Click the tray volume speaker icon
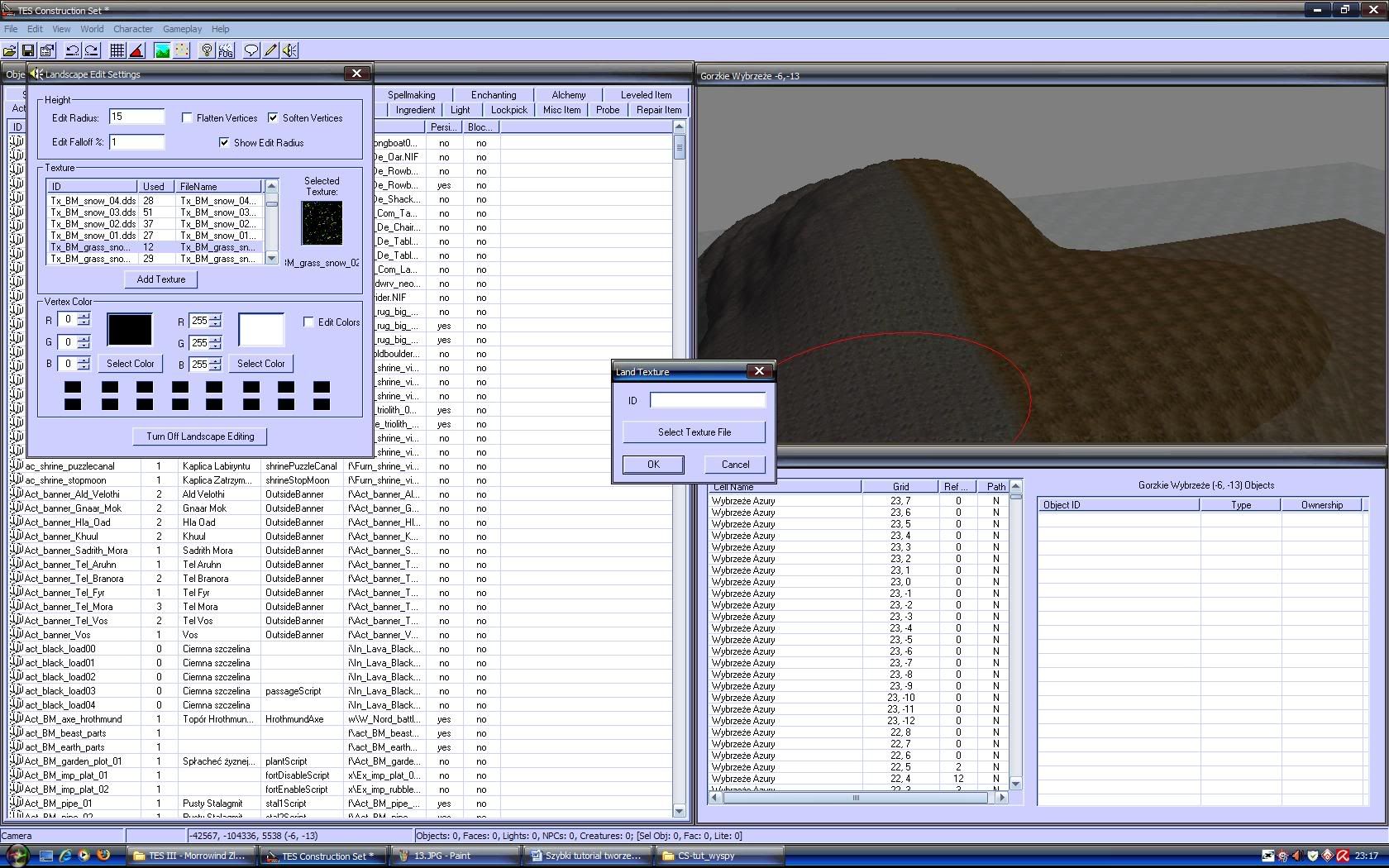1389x868 pixels. (1296, 856)
